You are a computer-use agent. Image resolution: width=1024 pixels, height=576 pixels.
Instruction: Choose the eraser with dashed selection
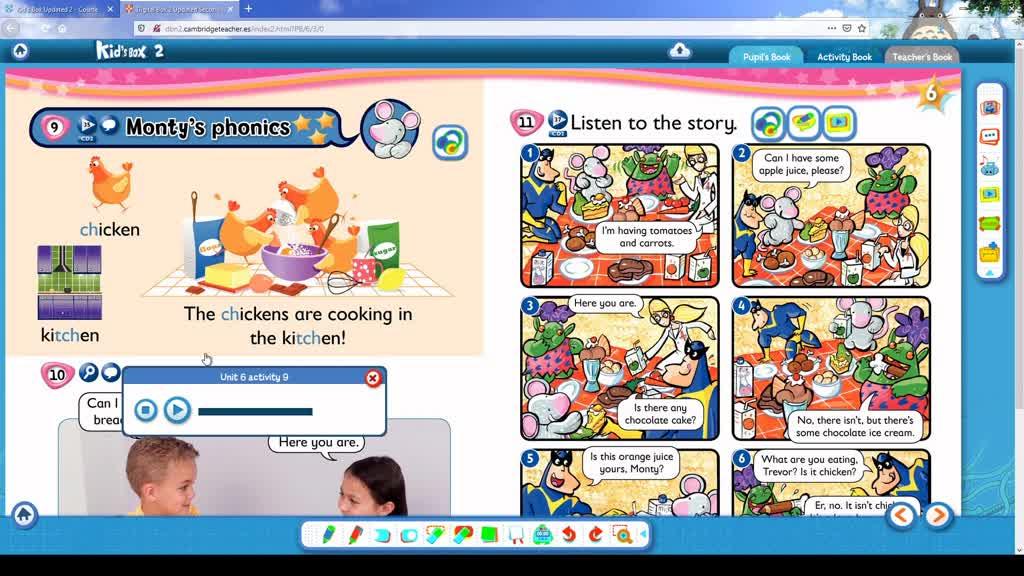(435, 535)
